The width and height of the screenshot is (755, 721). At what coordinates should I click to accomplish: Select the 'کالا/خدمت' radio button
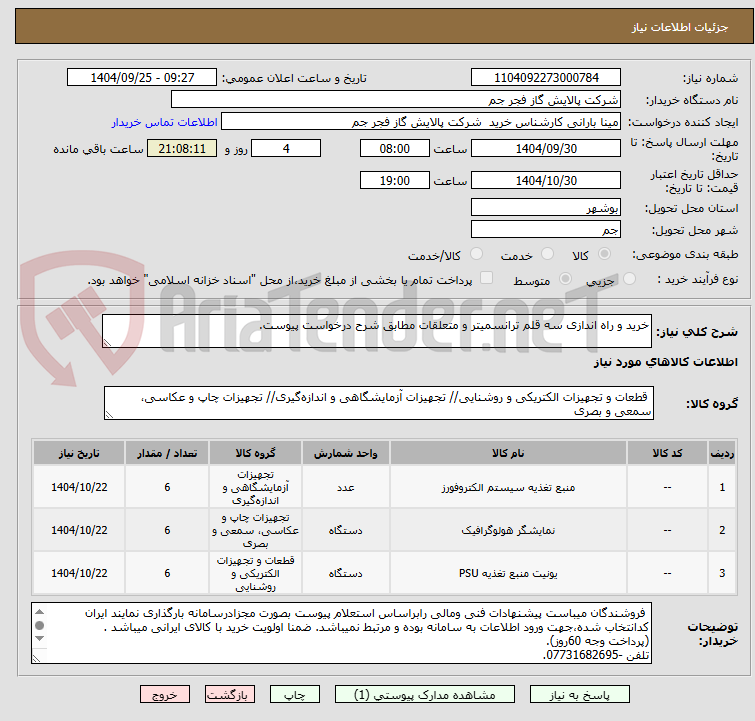point(476,253)
